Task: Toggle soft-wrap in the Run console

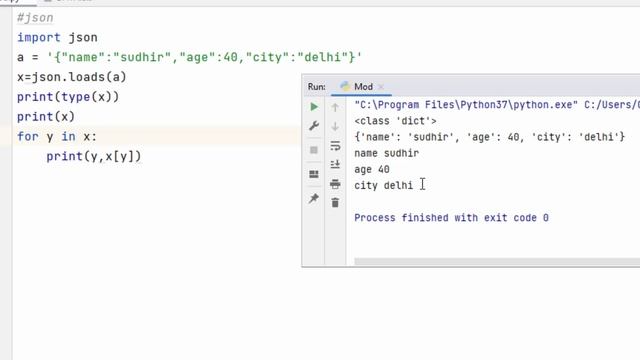Action: tap(335, 146)
